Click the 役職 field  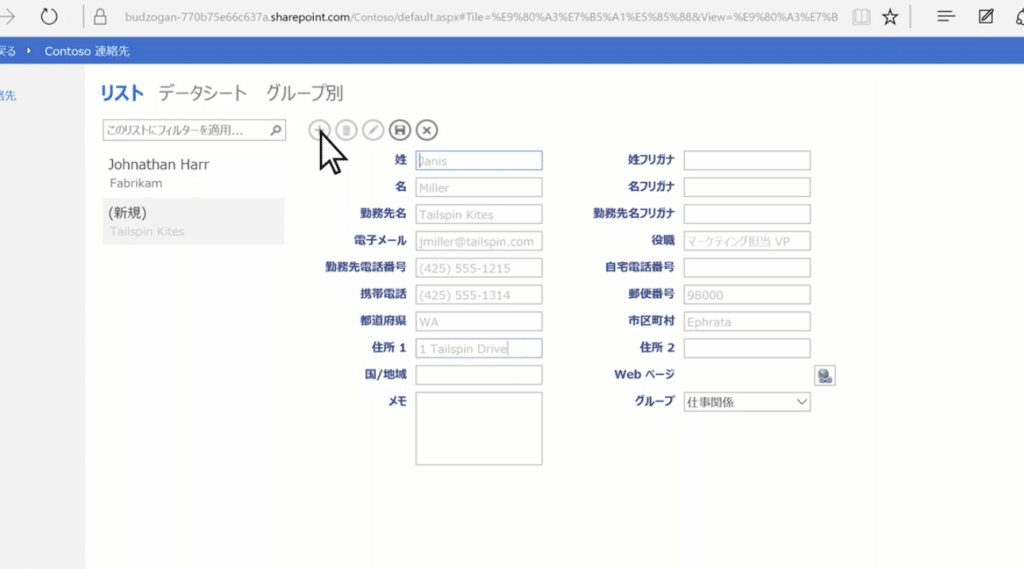[746, 241]
